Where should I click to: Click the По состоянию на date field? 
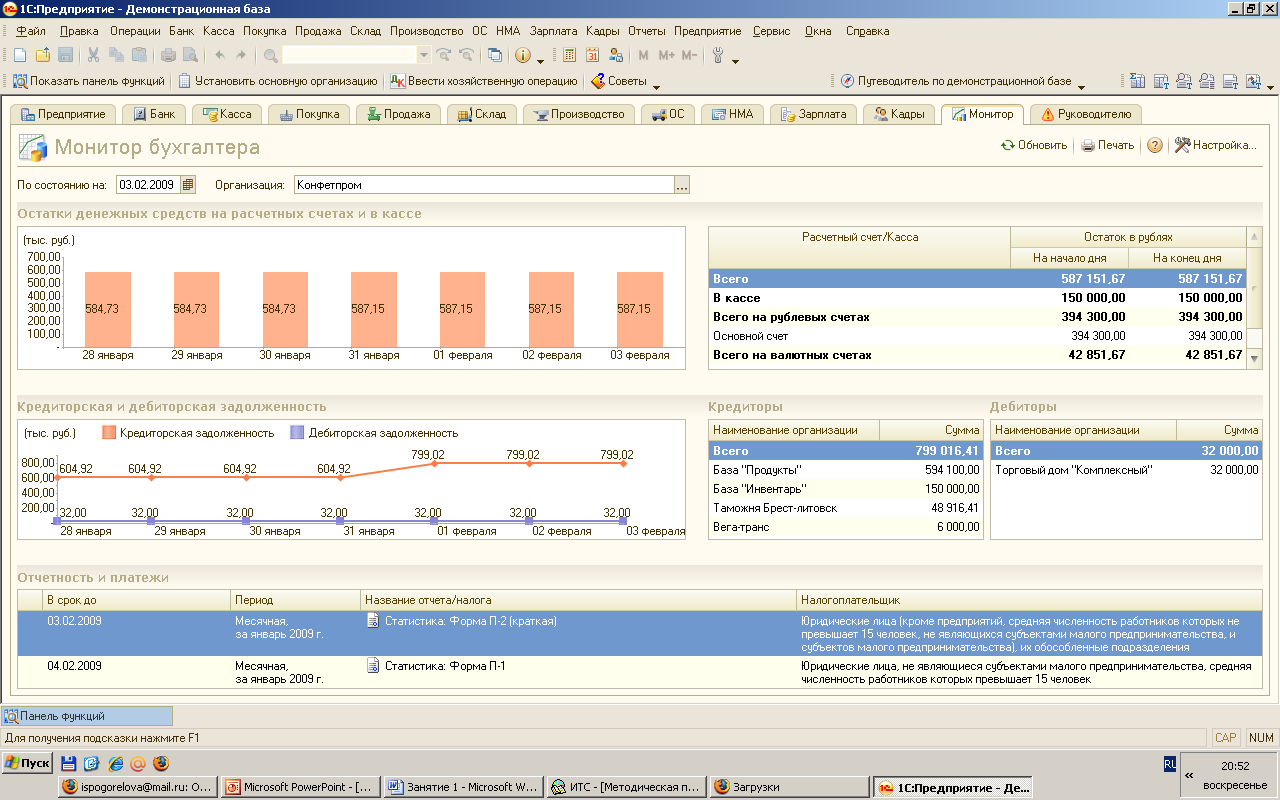148,185
